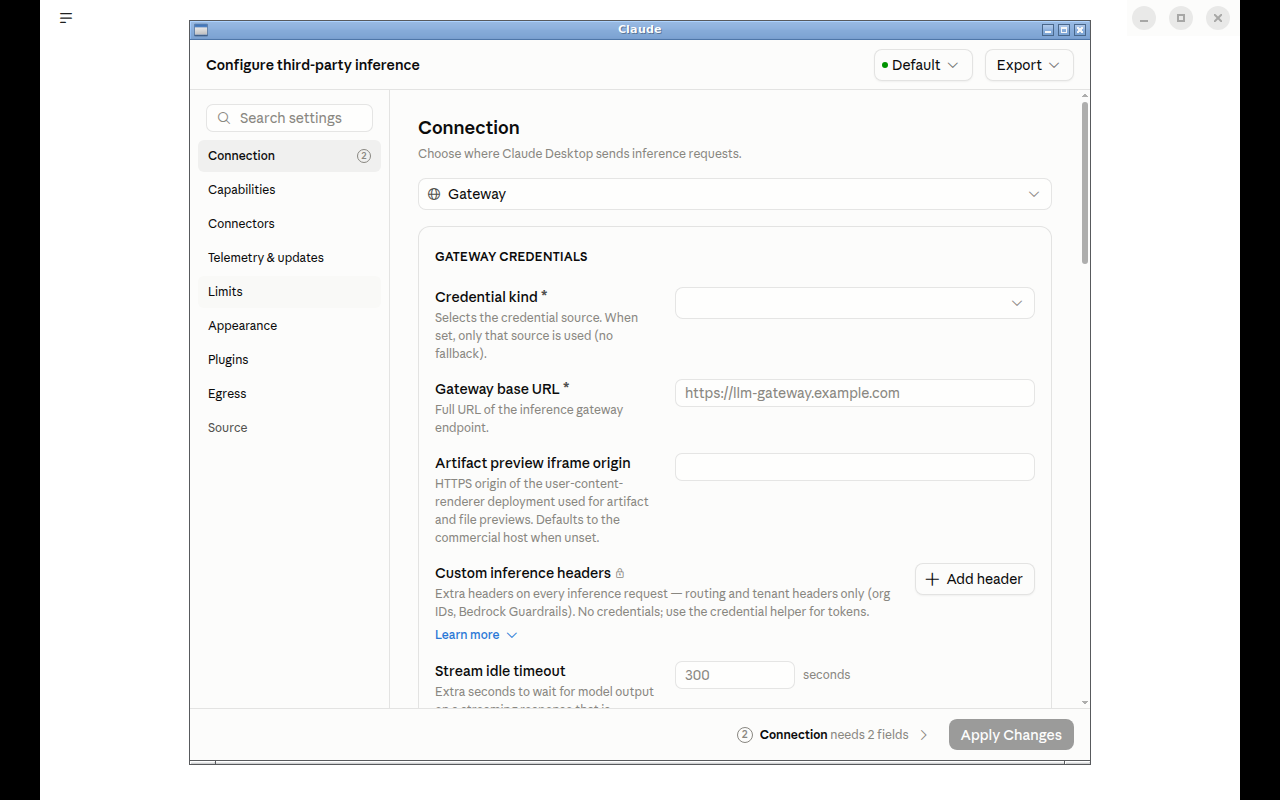Click the right chevron beside 'needs 2 fields'

point(924,735)
